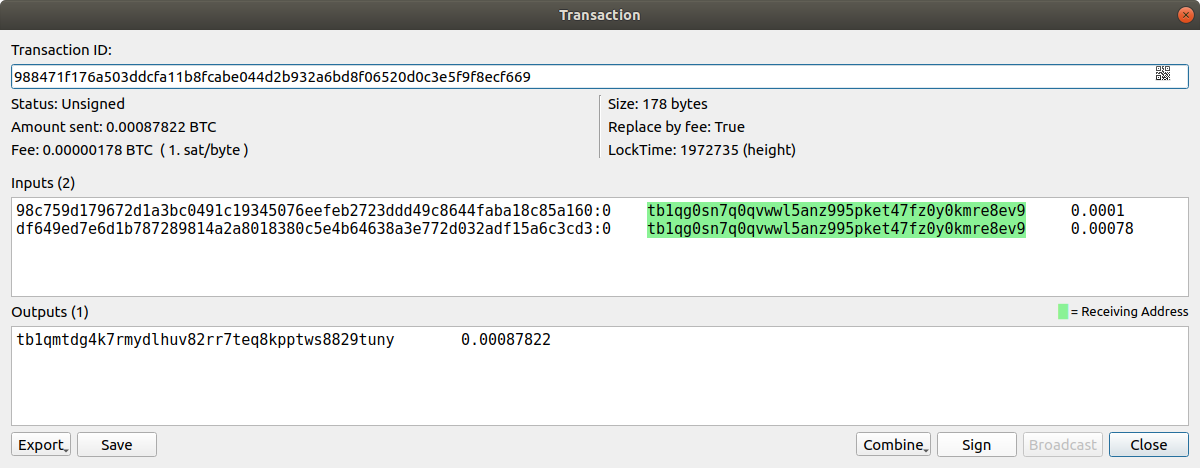
Task: Click the Replace by fee: True label
Action: pos(676,127)
